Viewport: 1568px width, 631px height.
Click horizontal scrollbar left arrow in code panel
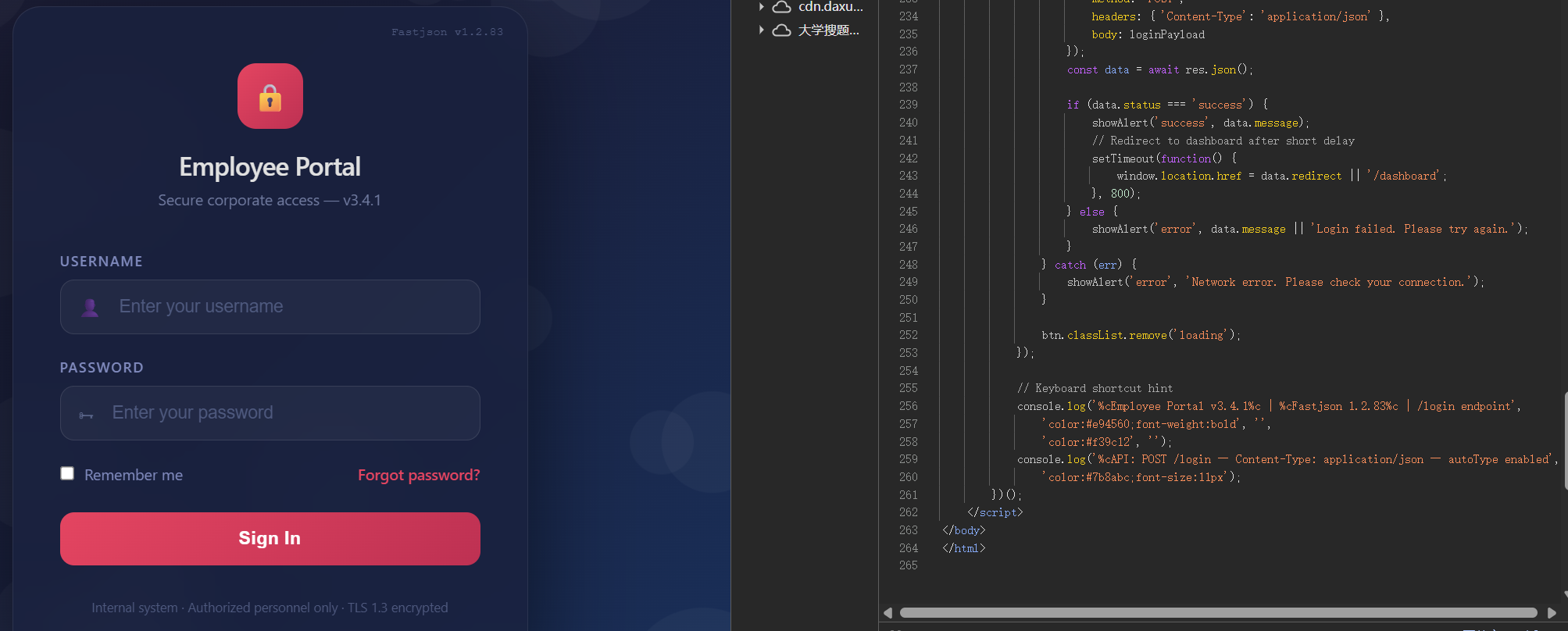888,613
